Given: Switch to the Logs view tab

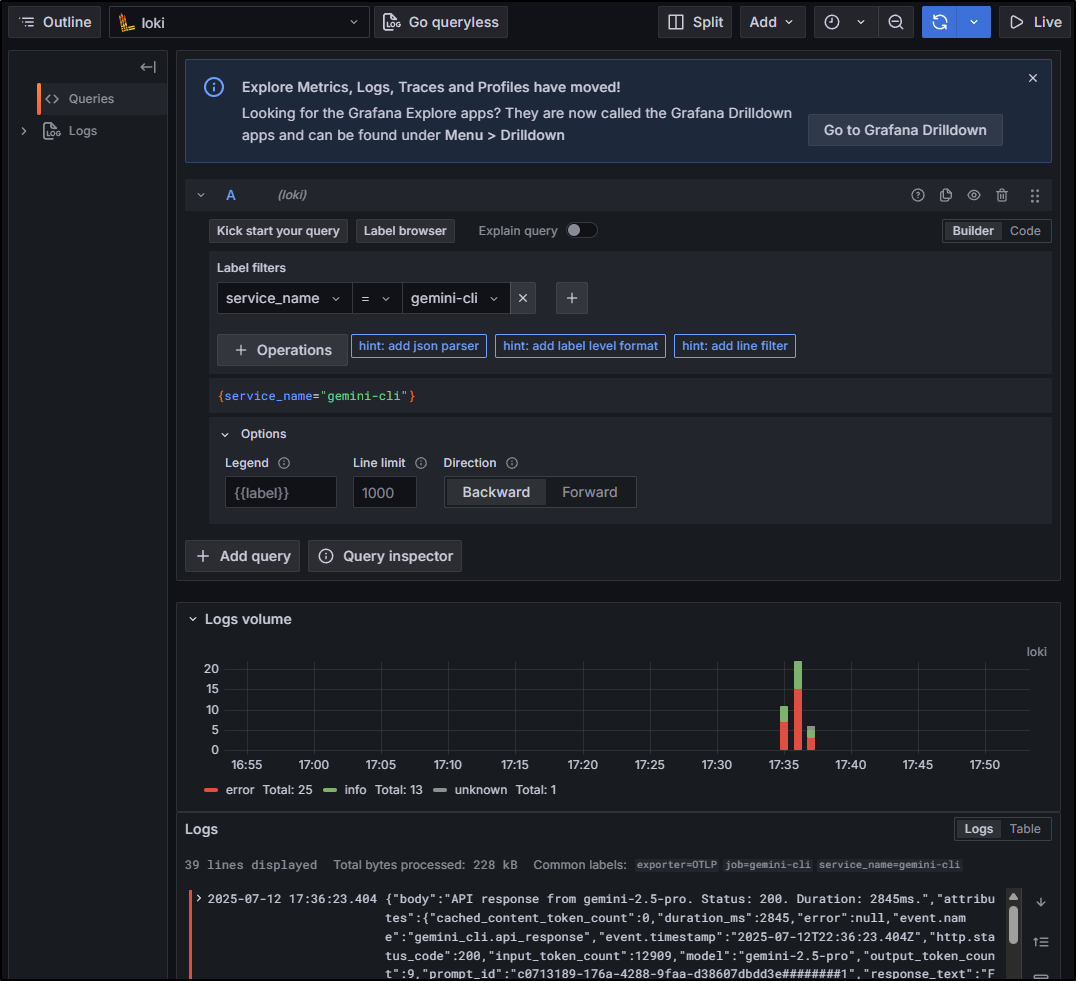Looking at the screenshot, I should 979,829.
